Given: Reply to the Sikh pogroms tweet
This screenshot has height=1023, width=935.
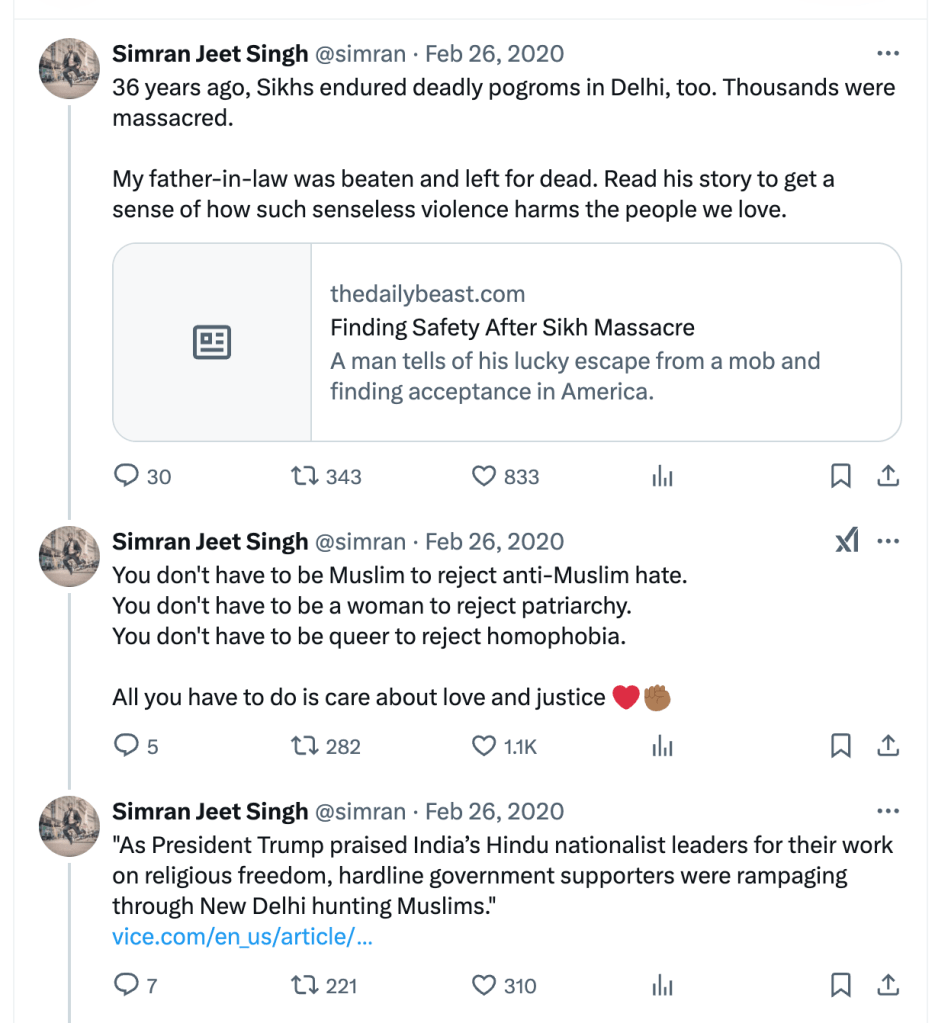Looking at the screenshot, I should (x=126, y=477).
